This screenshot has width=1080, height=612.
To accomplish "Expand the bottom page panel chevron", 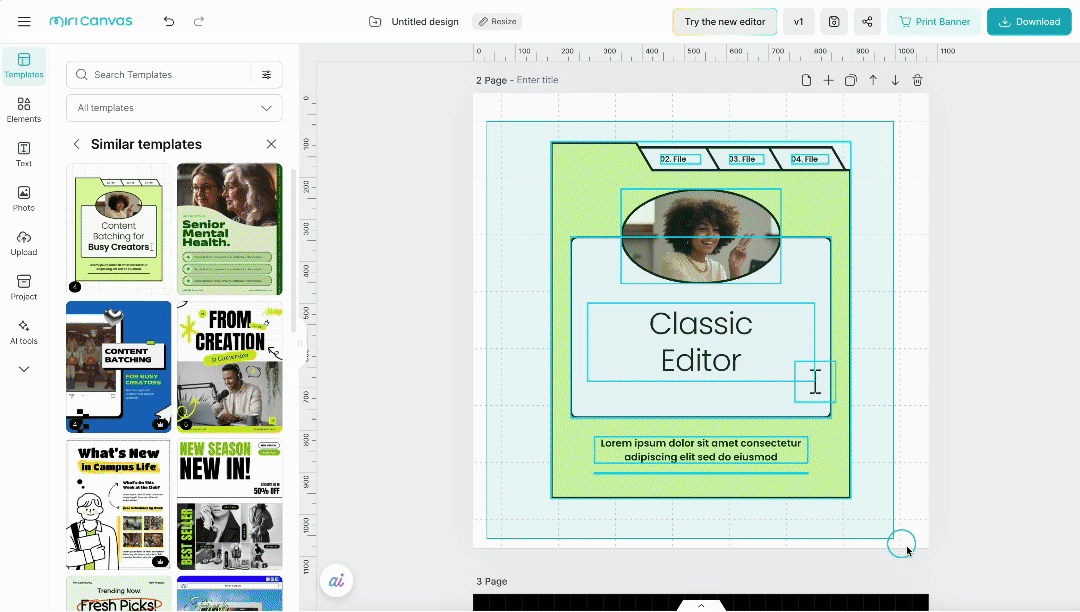I will (701, 606).
